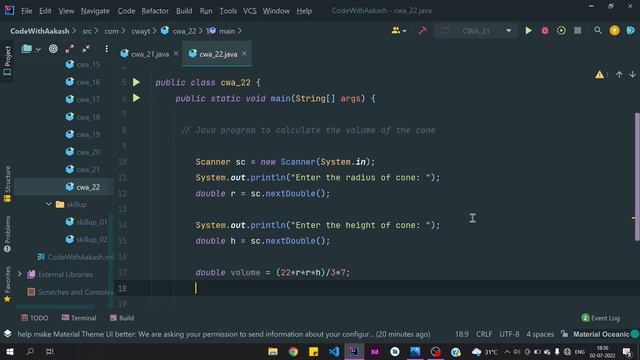This screenshot has width=640, height=360.
Task: Click the warning triangle inspection indicator
Action: (x=599, y=75)
